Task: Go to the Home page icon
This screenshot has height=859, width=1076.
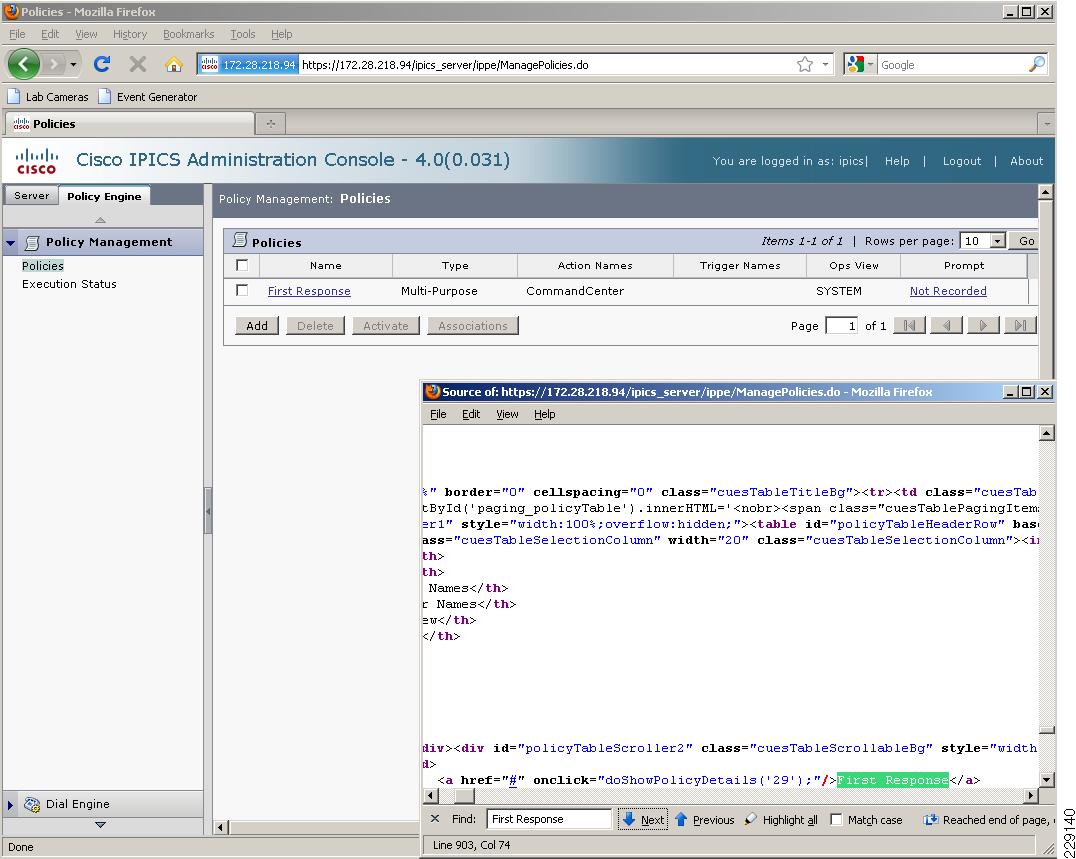Action: 174,64
